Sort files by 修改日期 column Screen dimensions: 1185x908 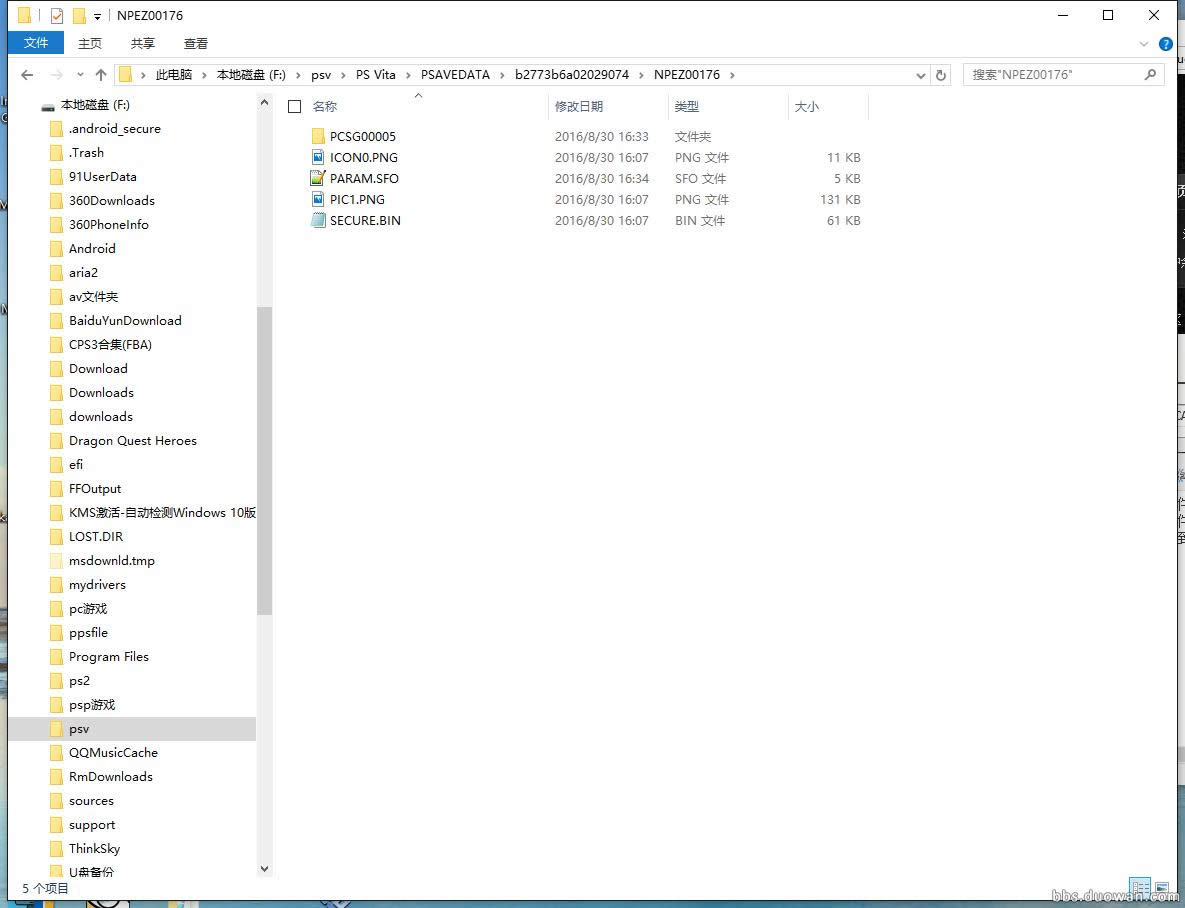[x=579, y=107]
